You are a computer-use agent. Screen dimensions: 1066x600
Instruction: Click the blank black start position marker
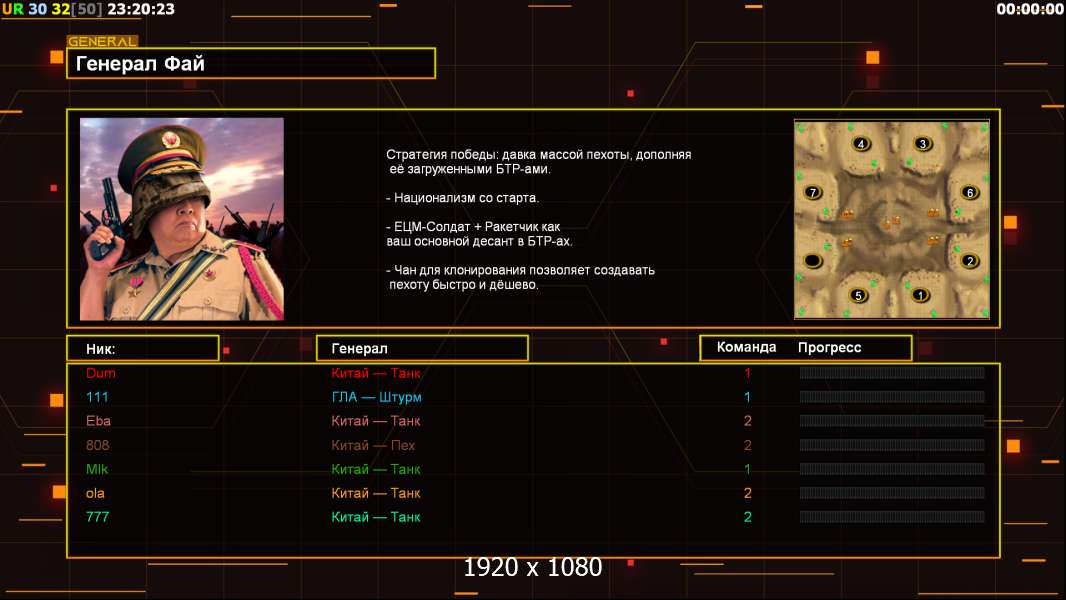[x=812, y=260]
